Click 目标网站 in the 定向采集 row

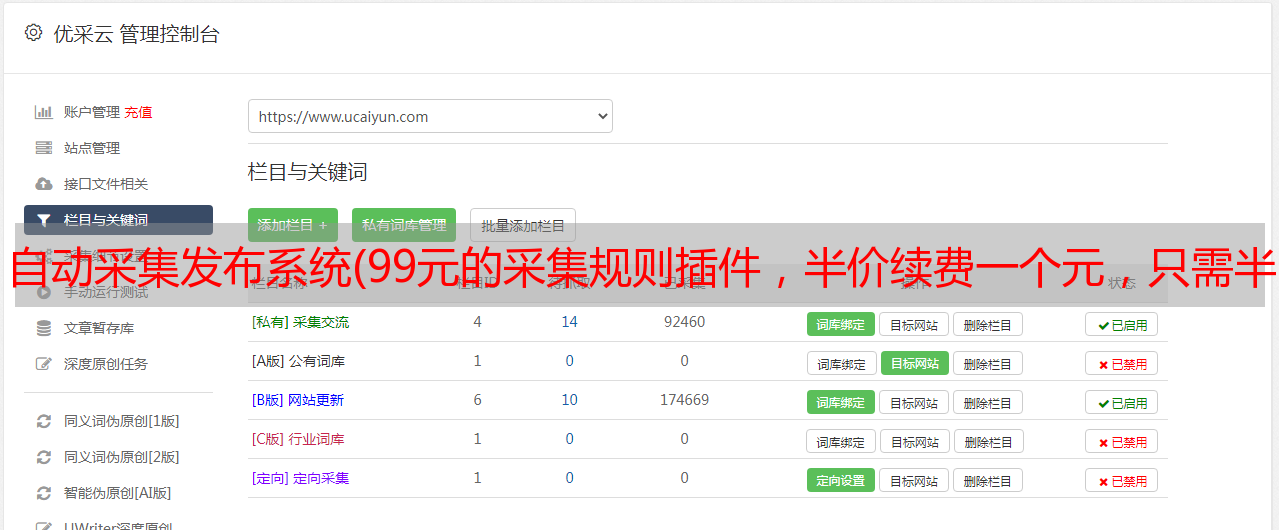tap(914, 480)
